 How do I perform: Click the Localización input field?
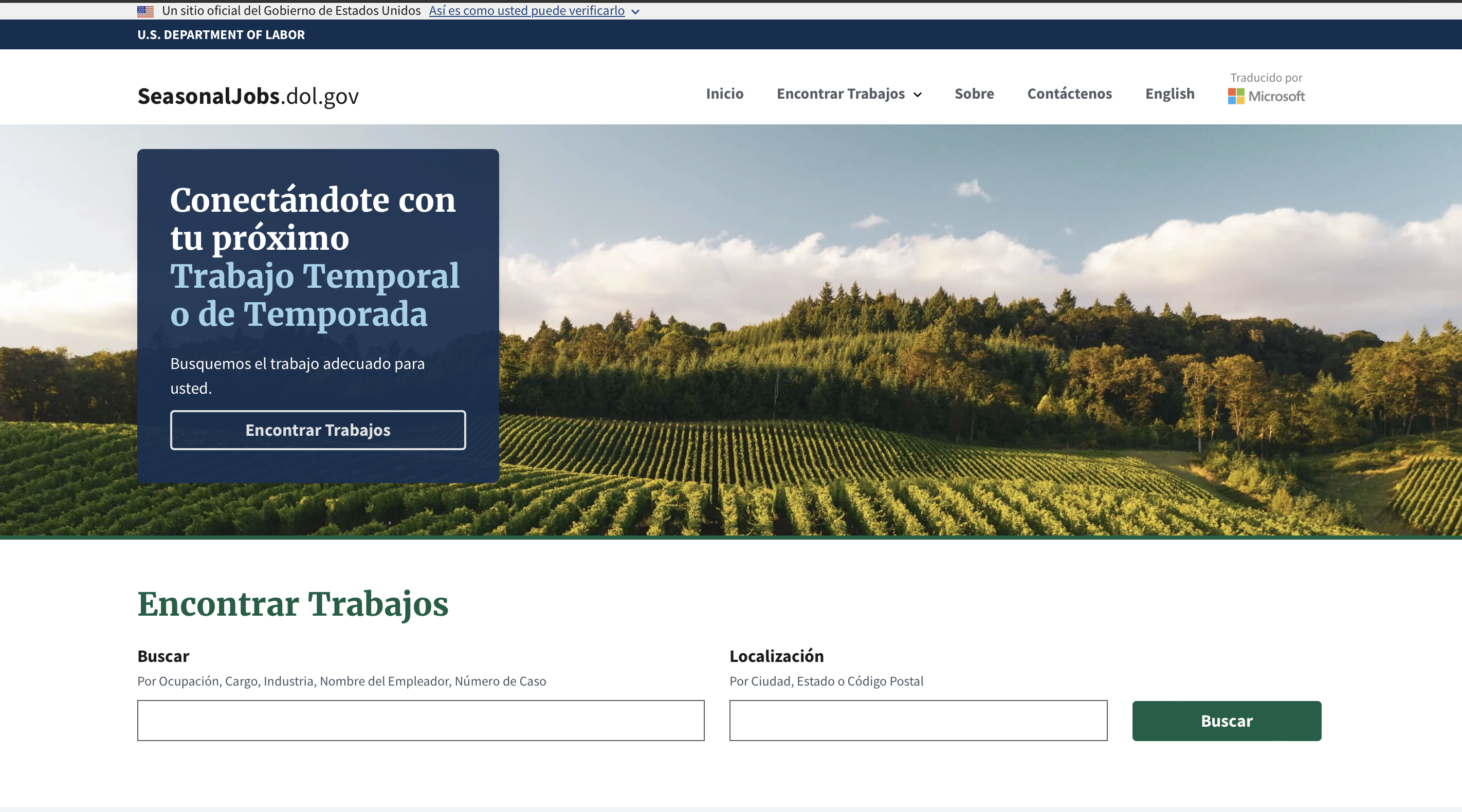[918, 721]
